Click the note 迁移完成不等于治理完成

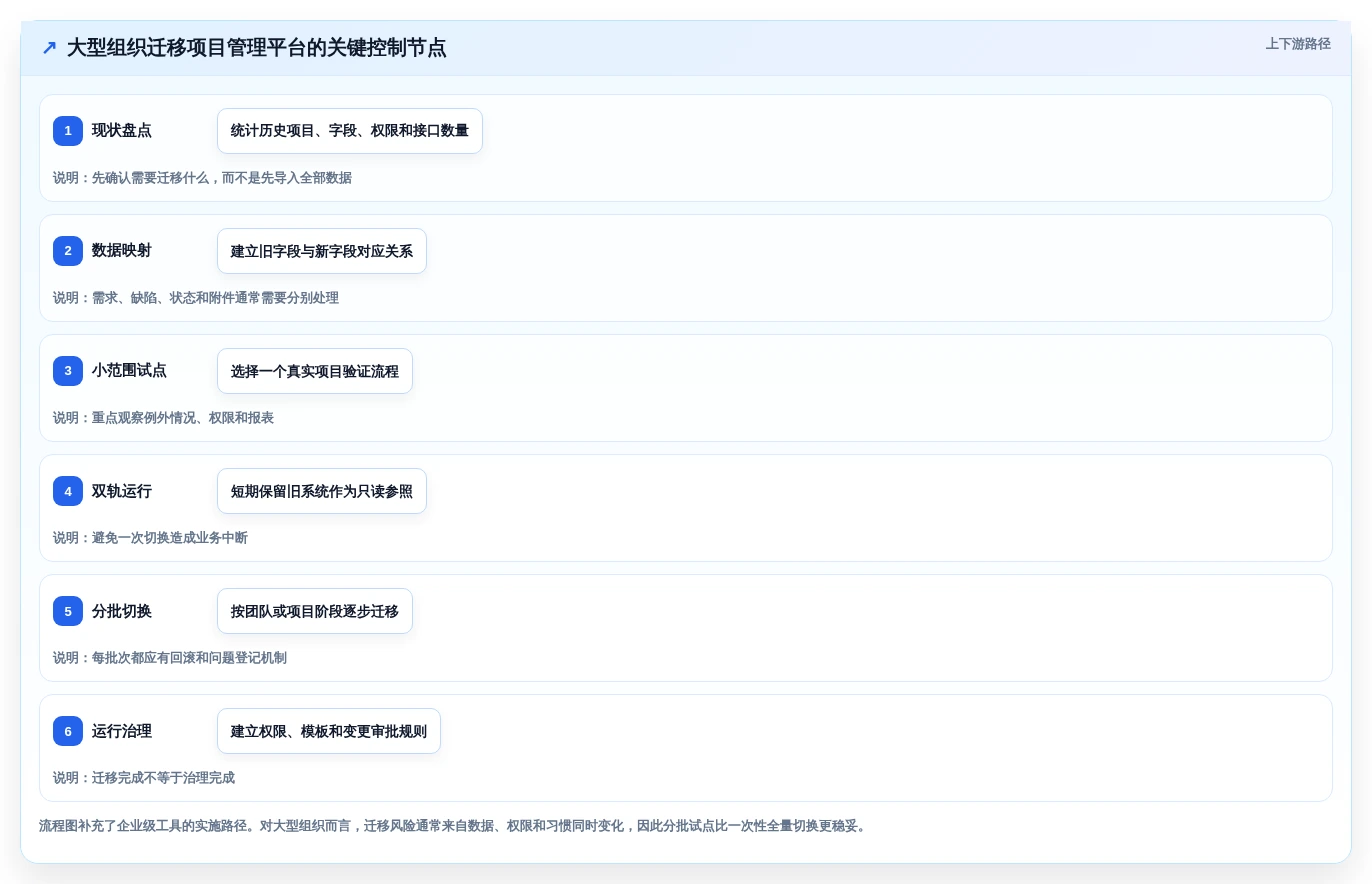point(144,778)
